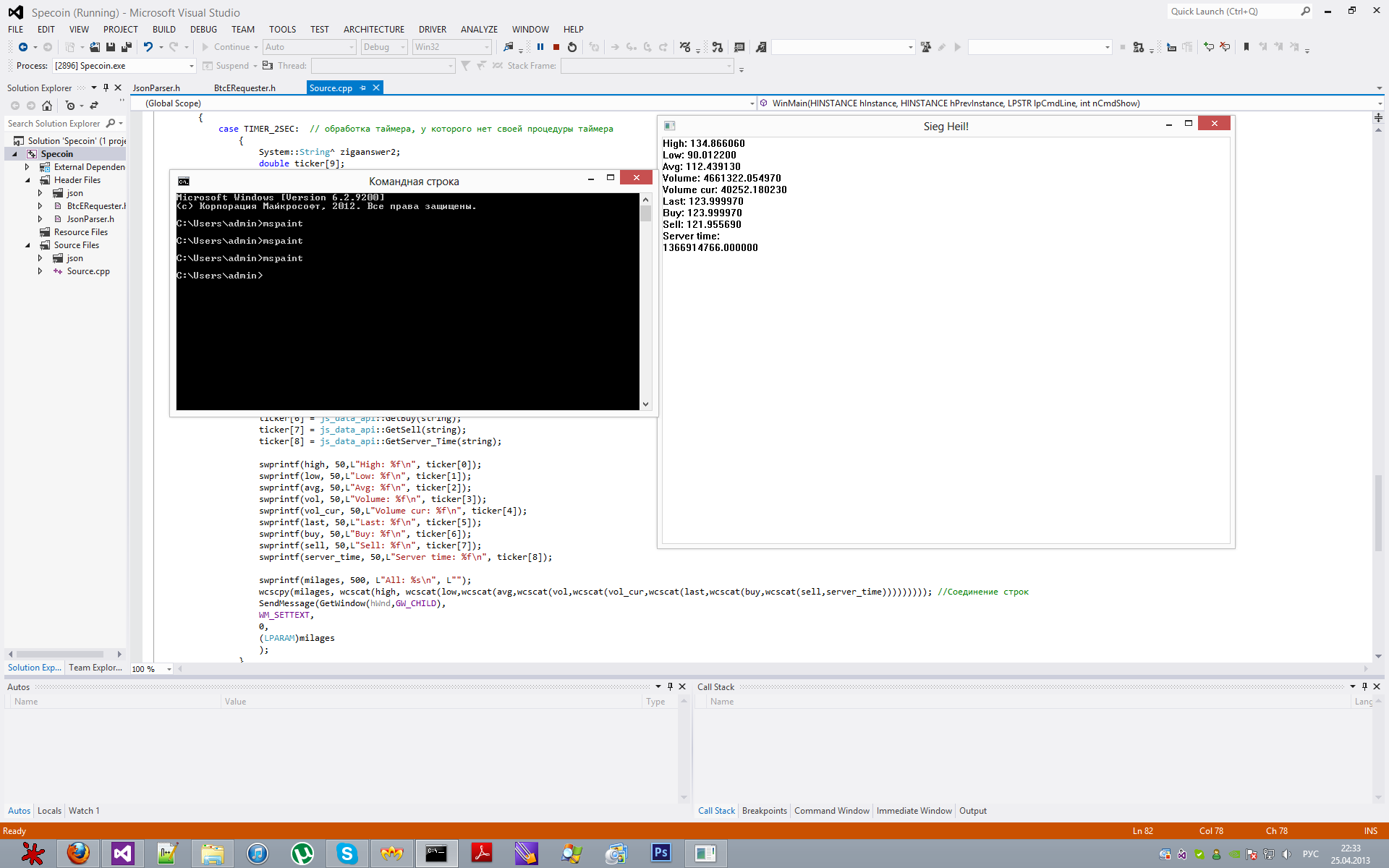
Task: Switch to the JsonParser.h tab
Action: [x=156, y=88]
